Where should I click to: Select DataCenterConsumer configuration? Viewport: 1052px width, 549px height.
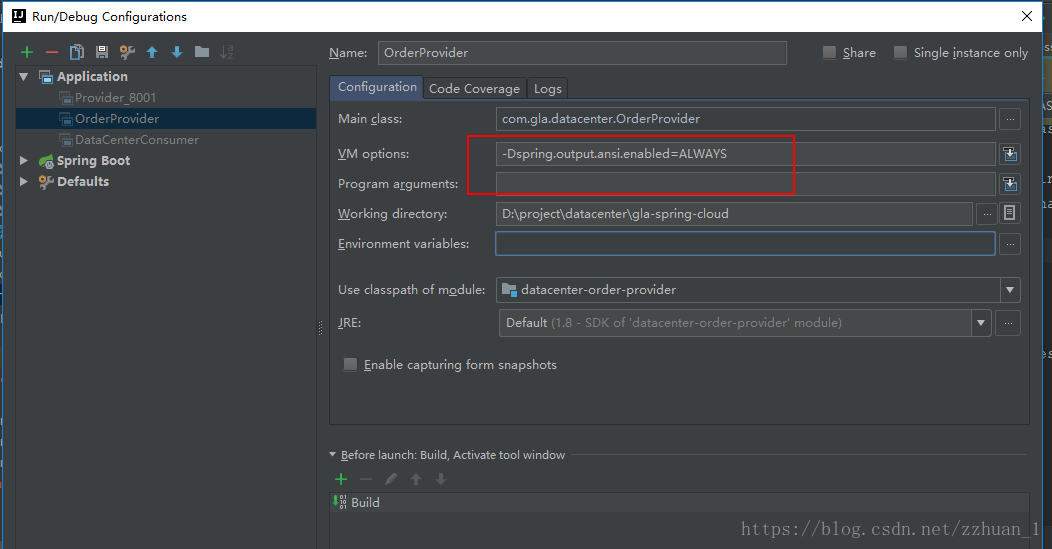point(137,140)
